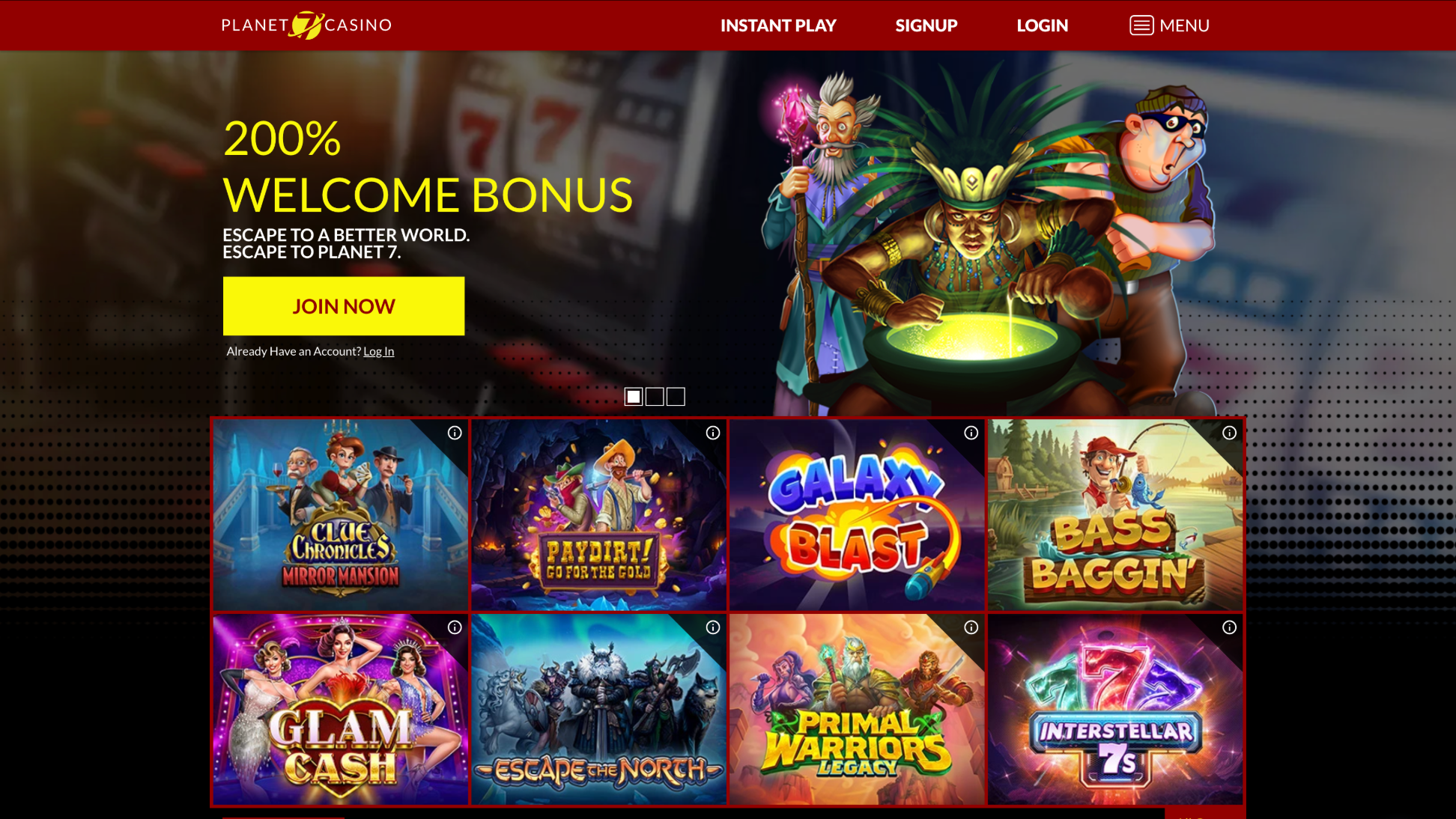1456x819 pixels.
Task: Launch the Galaxy Blast game thumbnail
Action: pos(857,515)
